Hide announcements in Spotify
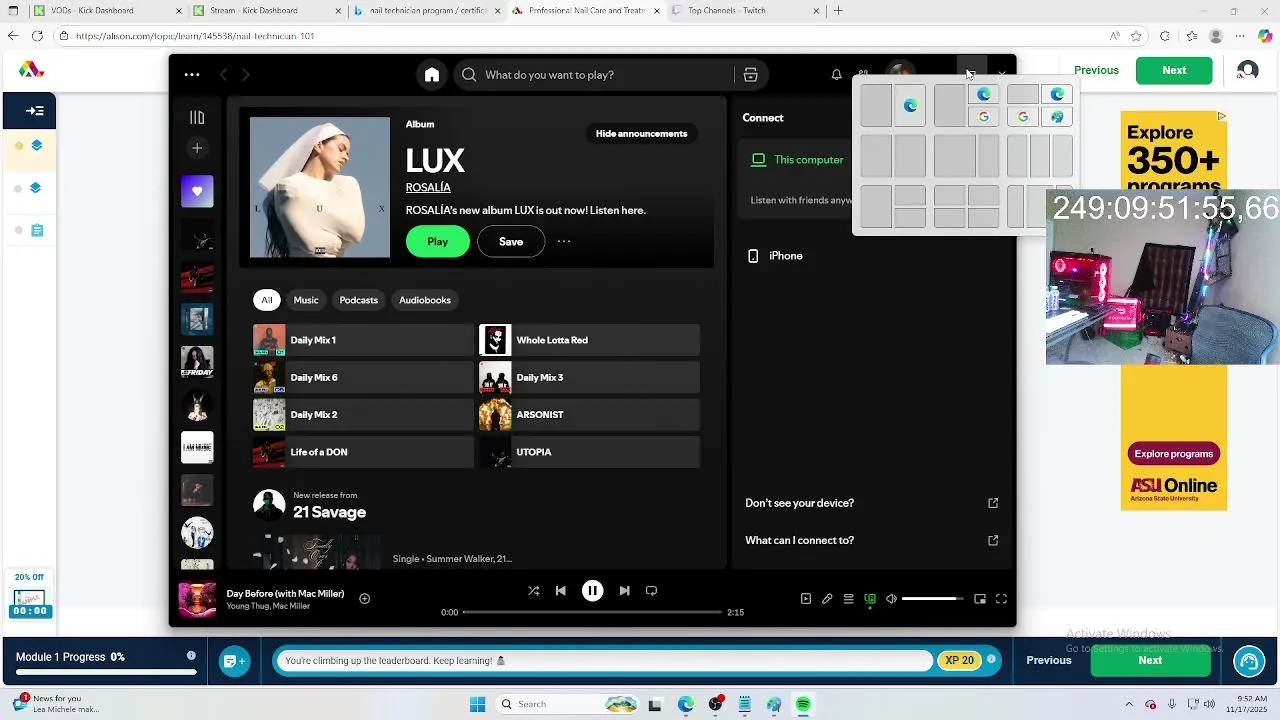1280x720 pixels. click(x=641, y=133)
